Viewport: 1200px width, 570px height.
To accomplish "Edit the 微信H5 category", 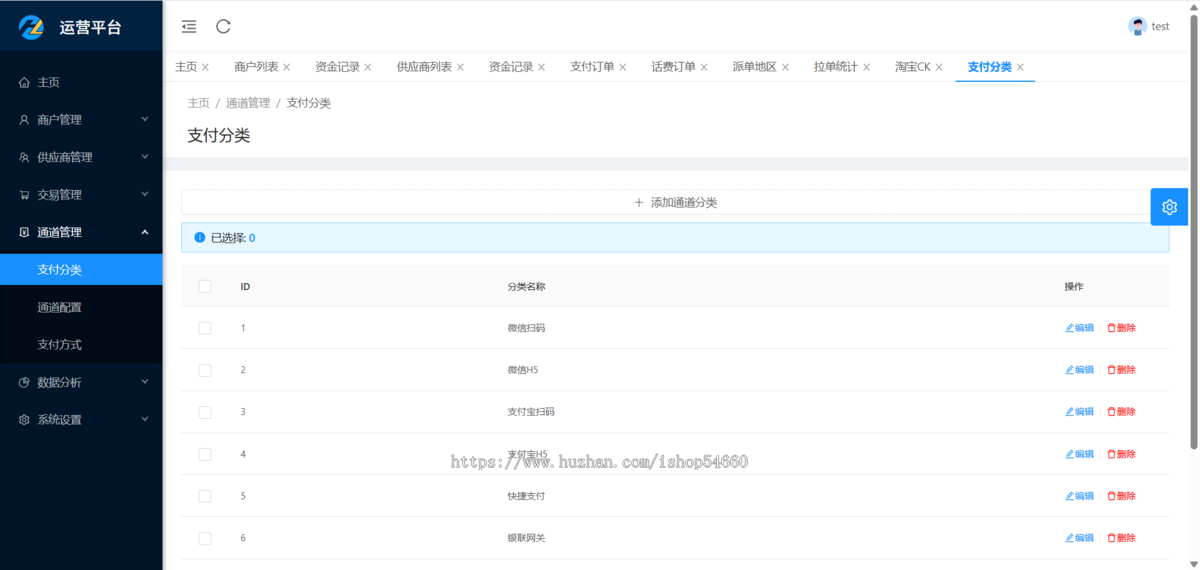I will point(1079,370).
